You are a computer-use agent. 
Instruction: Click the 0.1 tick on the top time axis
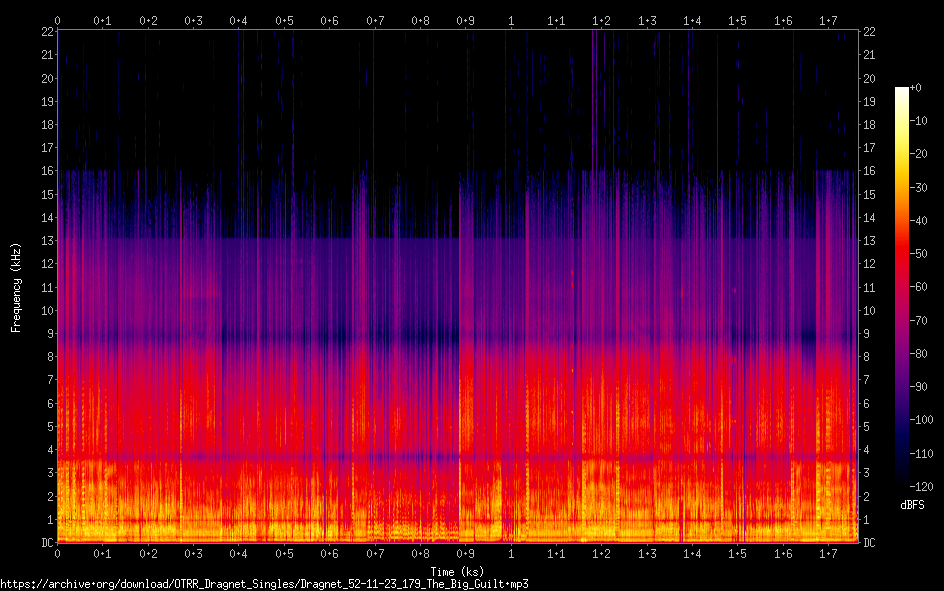(x=103, y=20)
